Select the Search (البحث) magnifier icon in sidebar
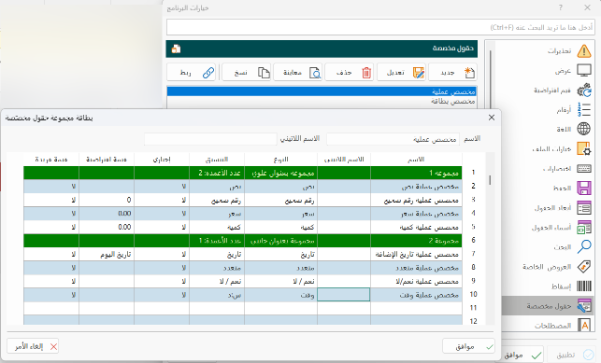The width and height of the screenshot is (601, 363). [x=584, y=246]
